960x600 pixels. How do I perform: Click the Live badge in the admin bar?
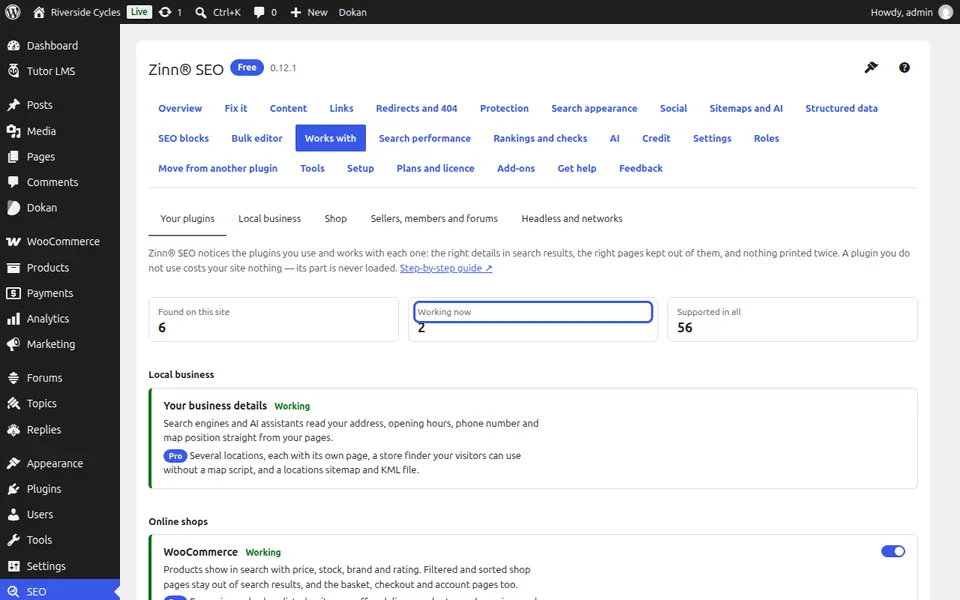[139, 12]
